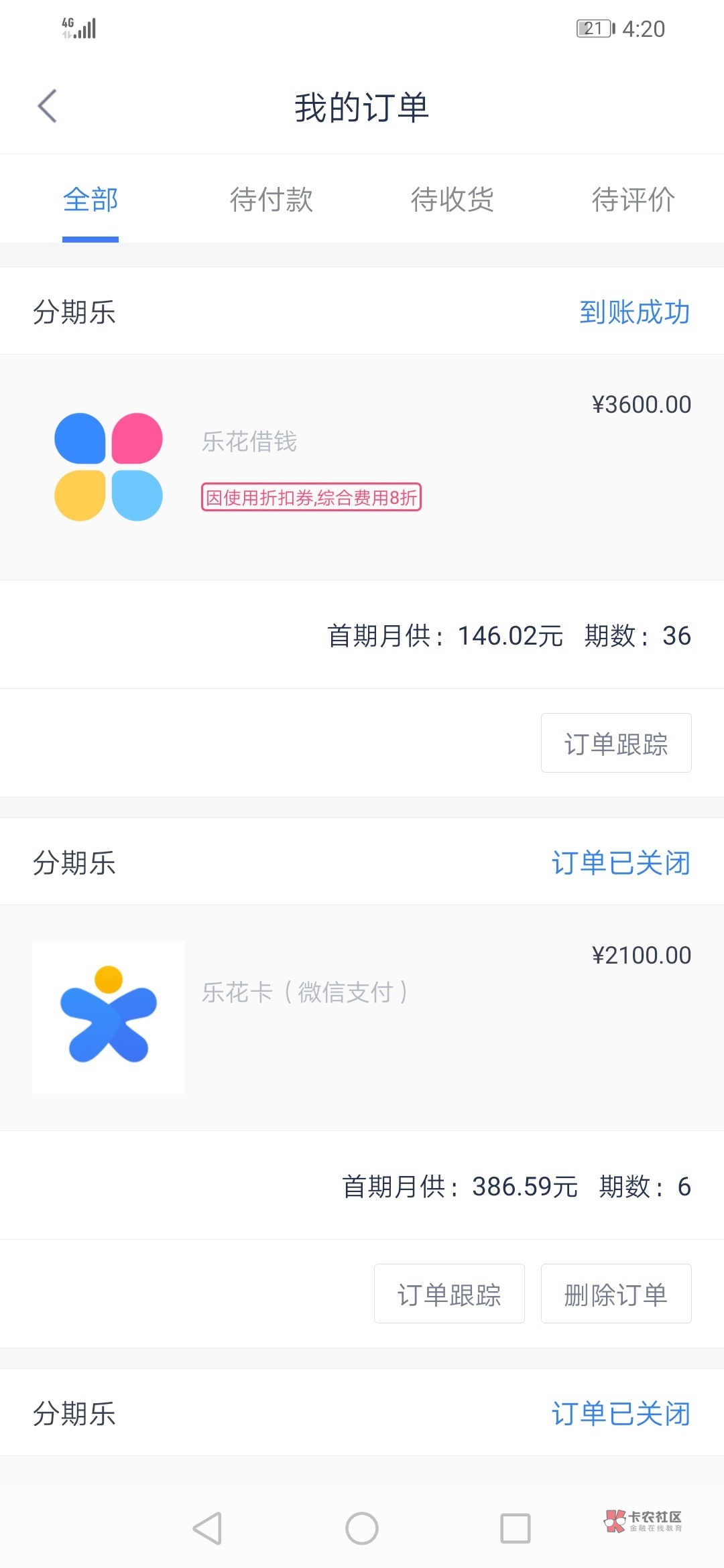Tap the battery level icon
This screenshot has height=1568, width=724.
595,29
